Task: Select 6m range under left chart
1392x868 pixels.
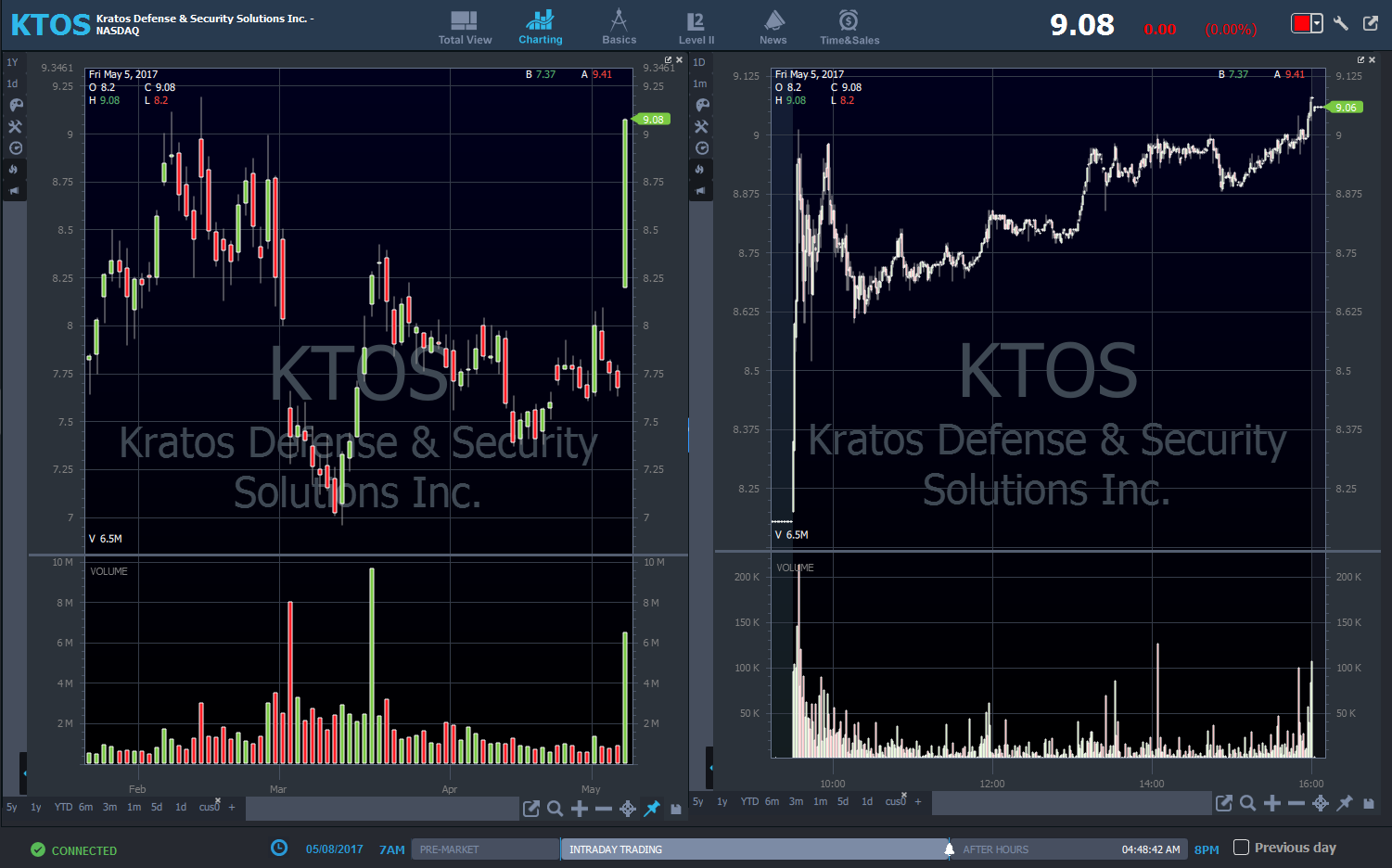Action: coord(86,807)
